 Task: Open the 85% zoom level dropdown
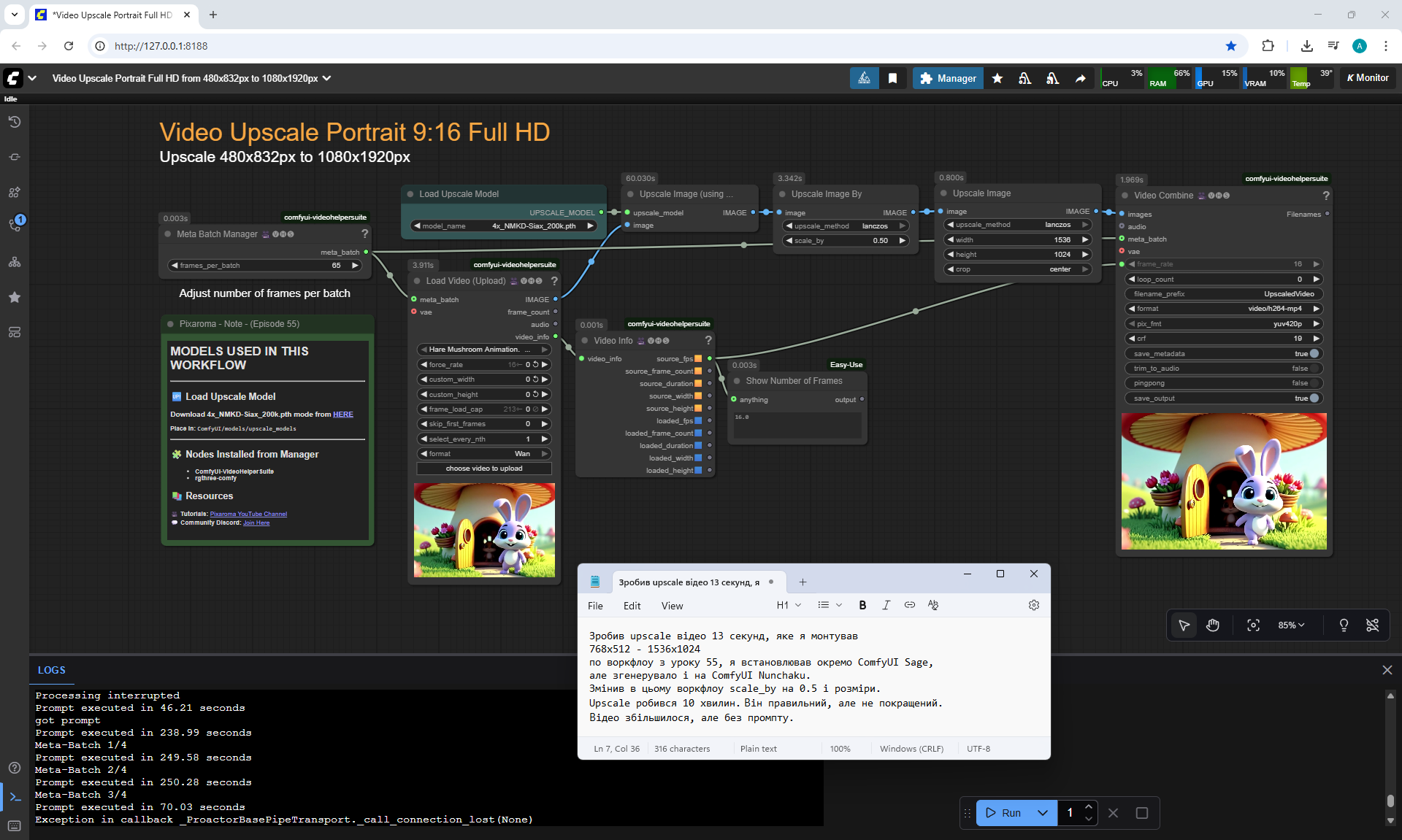(1290, 625)
